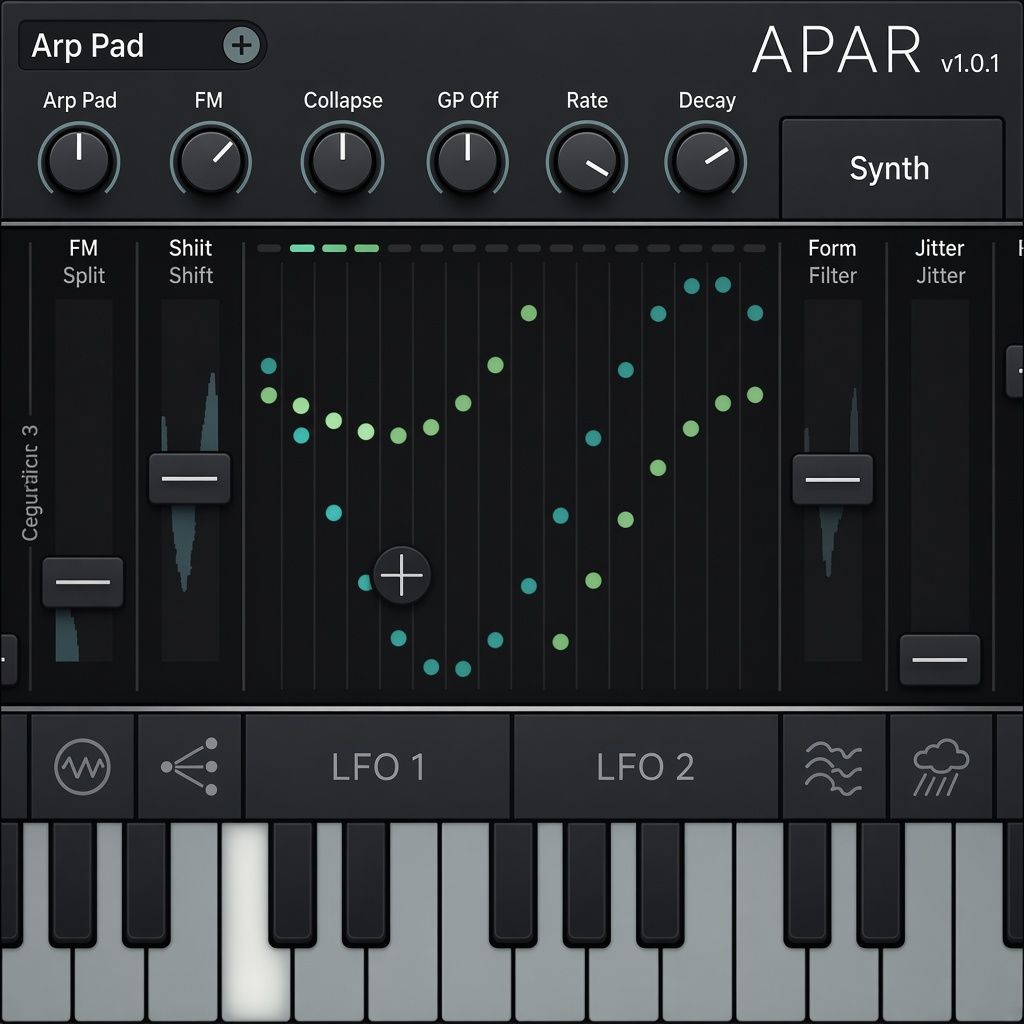Click the Jitter slider handle

pos(940,660)
